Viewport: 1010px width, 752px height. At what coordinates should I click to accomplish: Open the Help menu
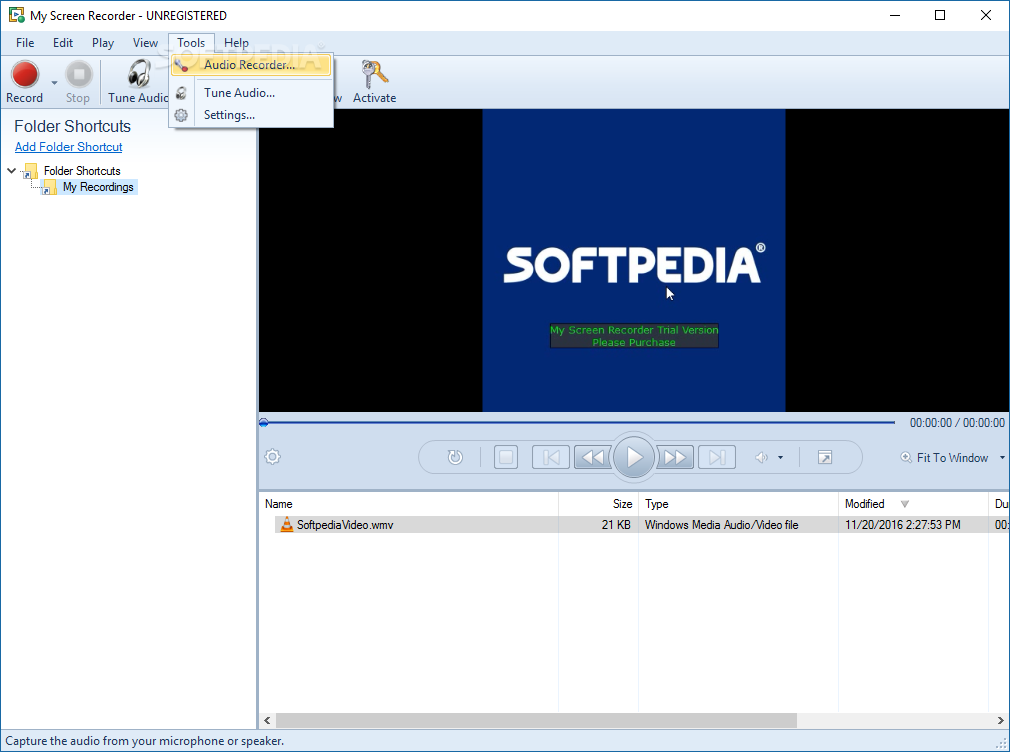coord(236,43)
